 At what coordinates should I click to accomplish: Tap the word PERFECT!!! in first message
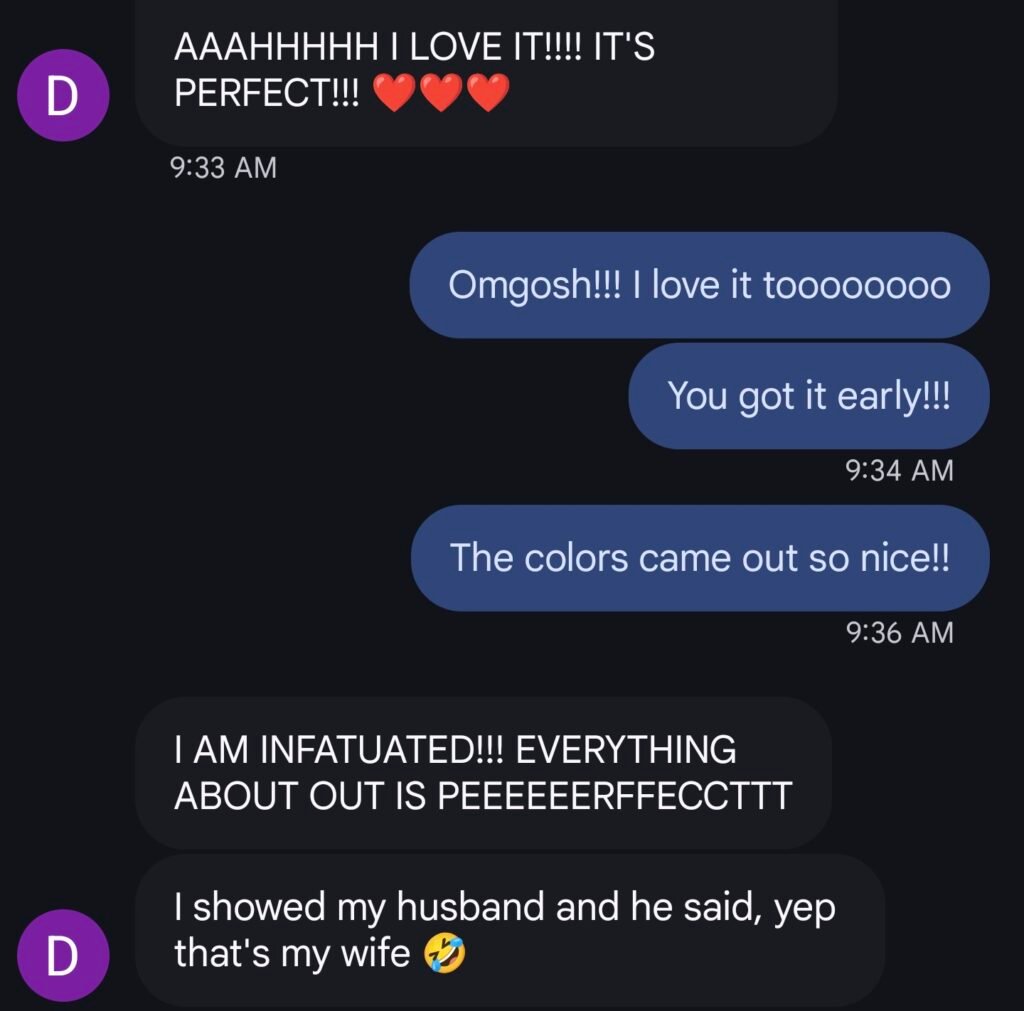pyautogui.click(x=266, y=93)
